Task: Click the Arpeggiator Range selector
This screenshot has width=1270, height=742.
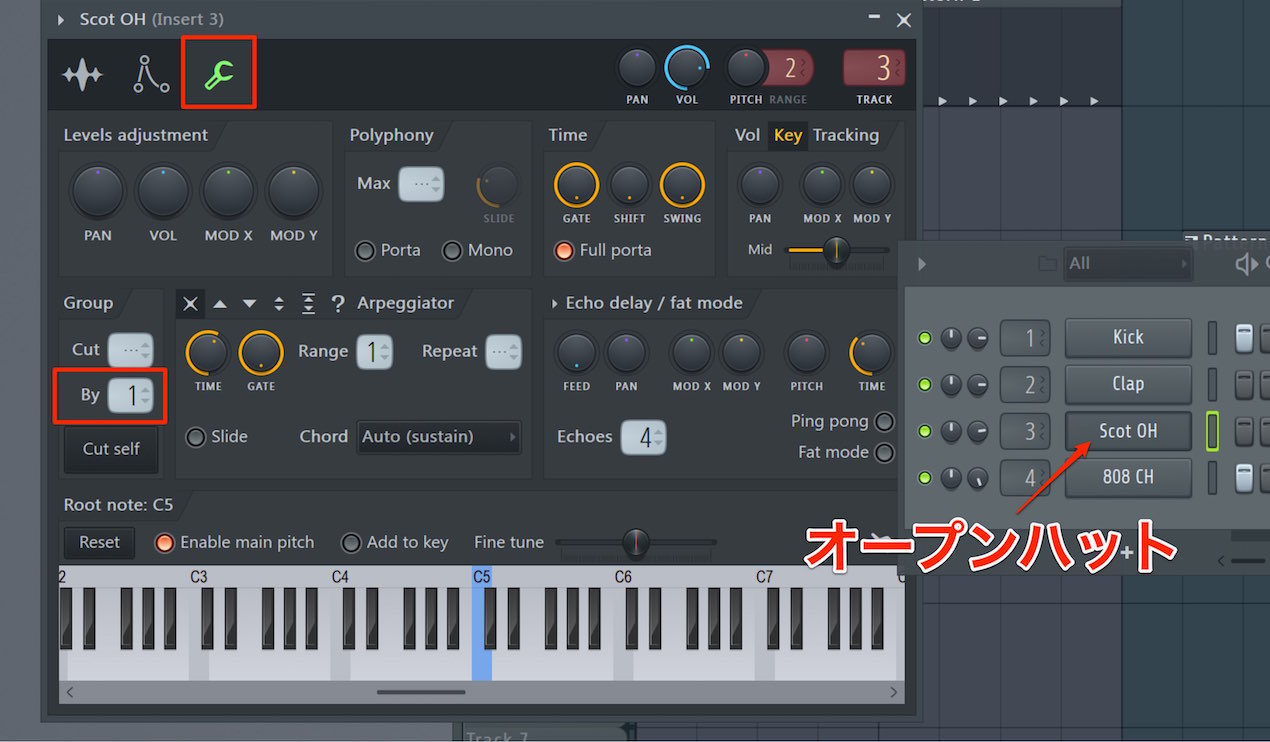Action: tap(375, 351)
